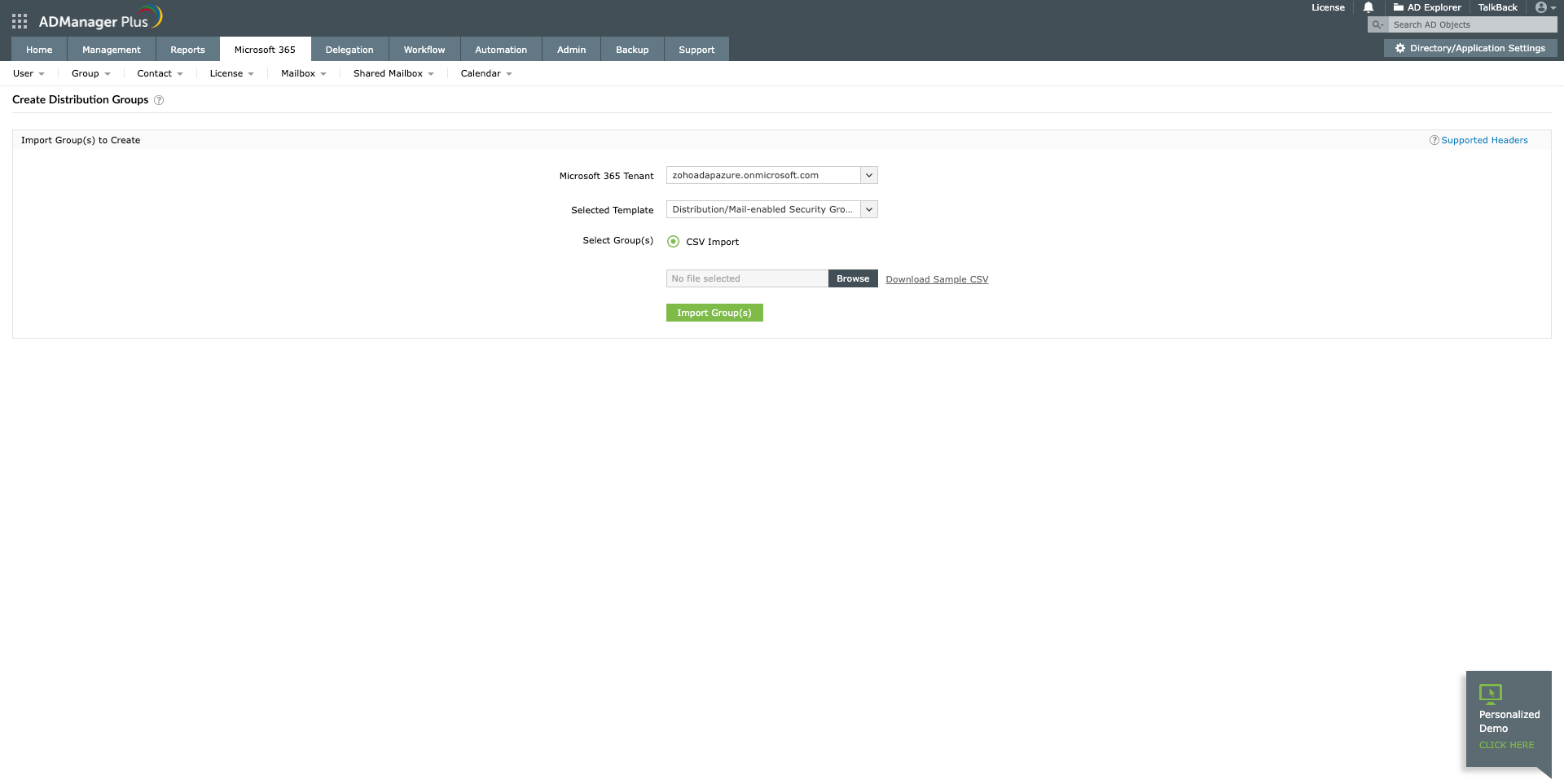This screenshot has width=1564, height=784.
Task: Select the Microsoft 365 tab
Action: pyautogui.click(x=265, y=50)
